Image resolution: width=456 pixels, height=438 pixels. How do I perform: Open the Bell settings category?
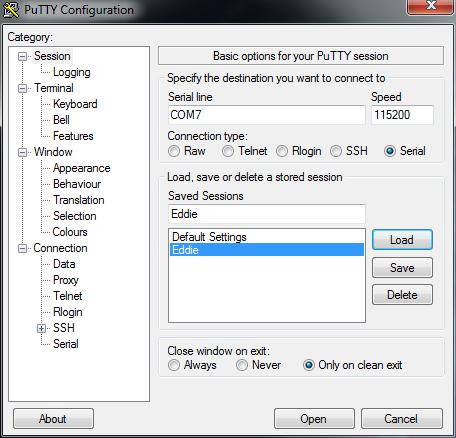pyautogui.click(x=61, y=120)
